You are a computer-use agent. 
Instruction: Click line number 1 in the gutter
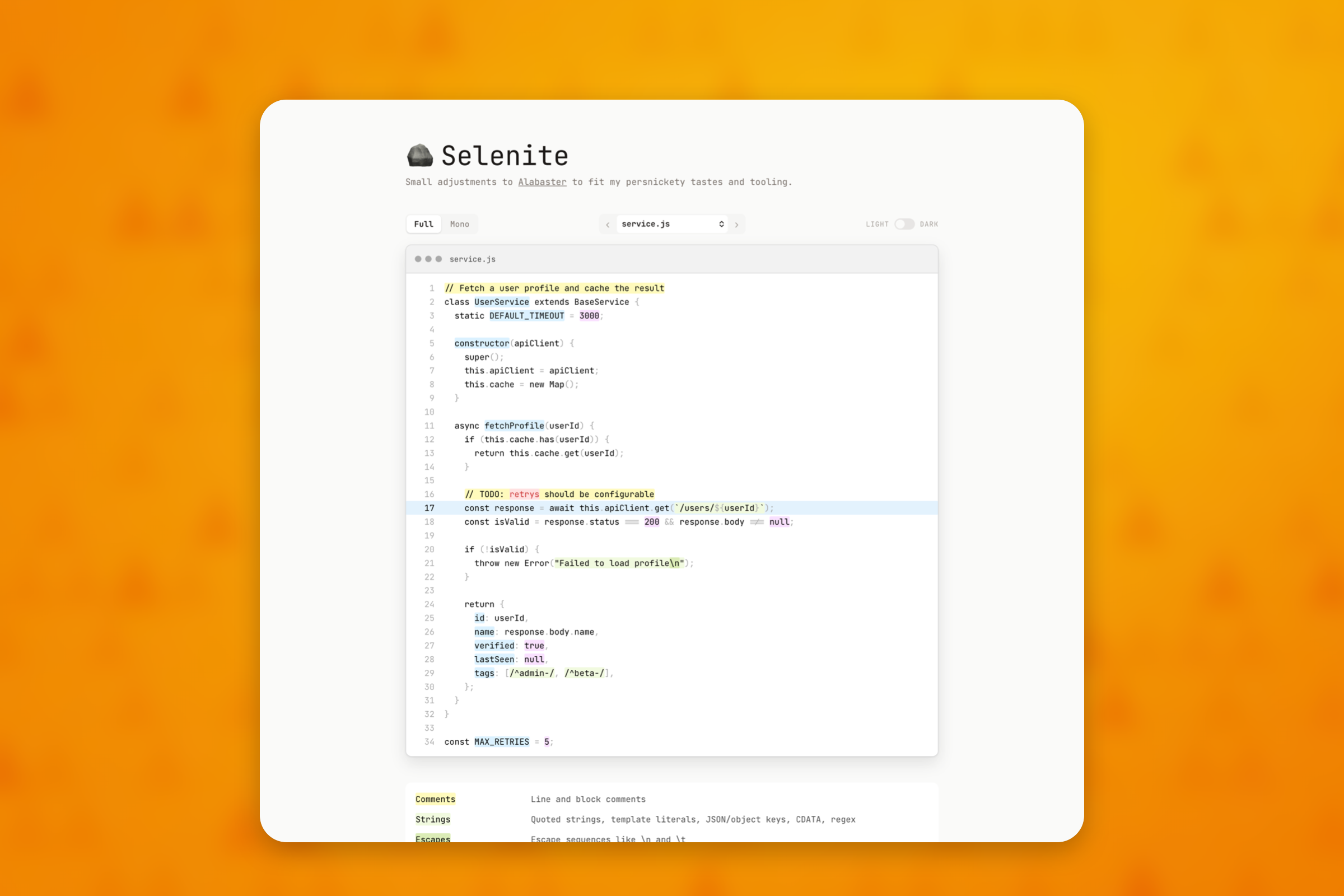point(432,288)
